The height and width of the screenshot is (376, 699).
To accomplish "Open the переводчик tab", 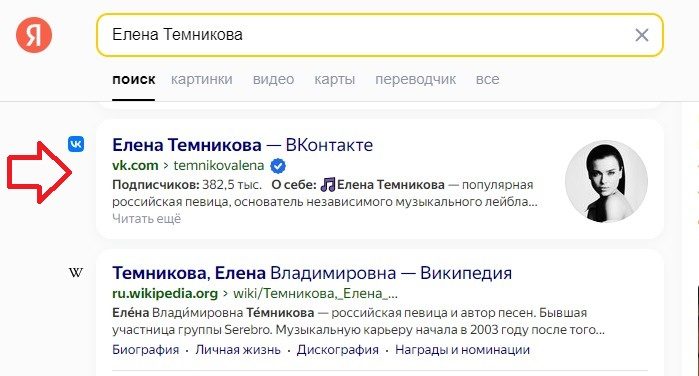I will click(x=415, y=79).
